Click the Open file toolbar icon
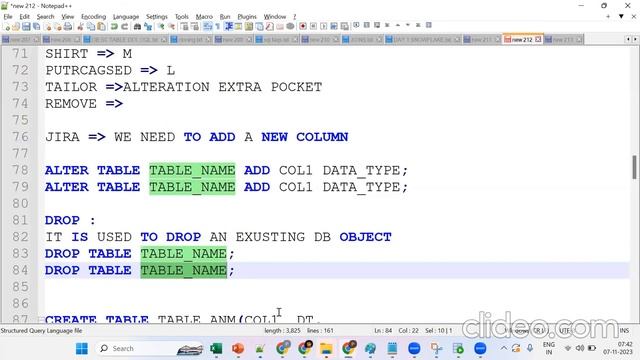 tap(16, 27)
